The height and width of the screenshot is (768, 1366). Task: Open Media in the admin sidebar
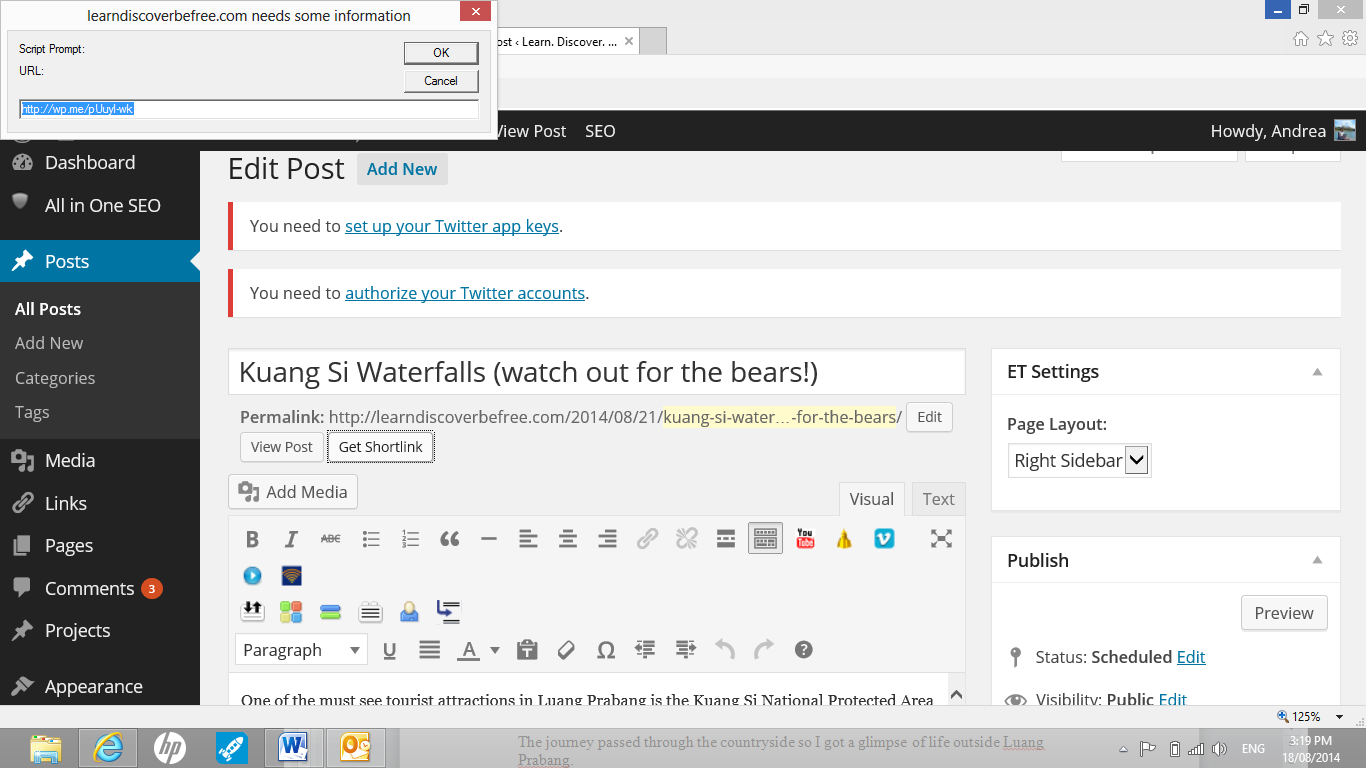(x=70, y=461)
